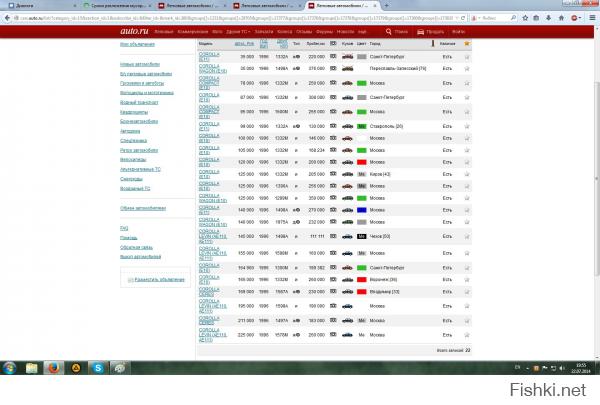Click auto.ru logo
This screenshot has height=405, width=600.
[x=134, y=31]
